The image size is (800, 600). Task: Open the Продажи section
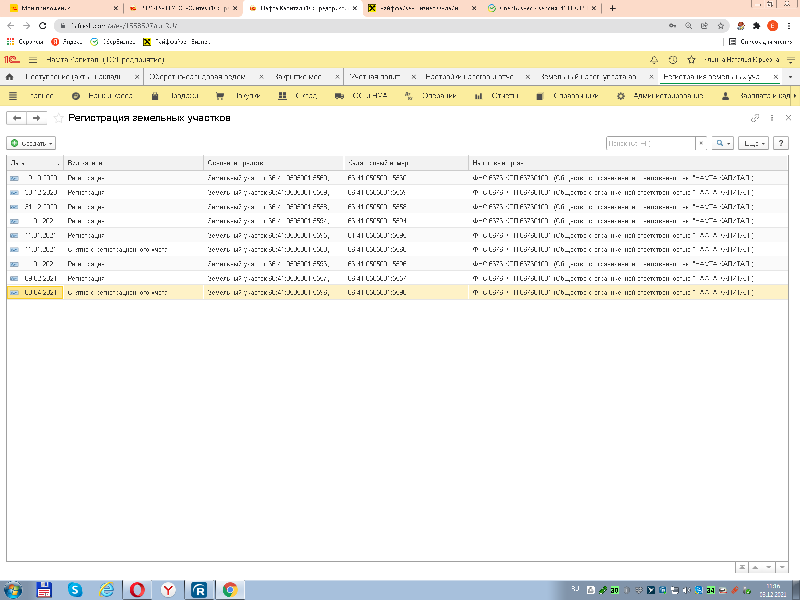coord(175,95)
